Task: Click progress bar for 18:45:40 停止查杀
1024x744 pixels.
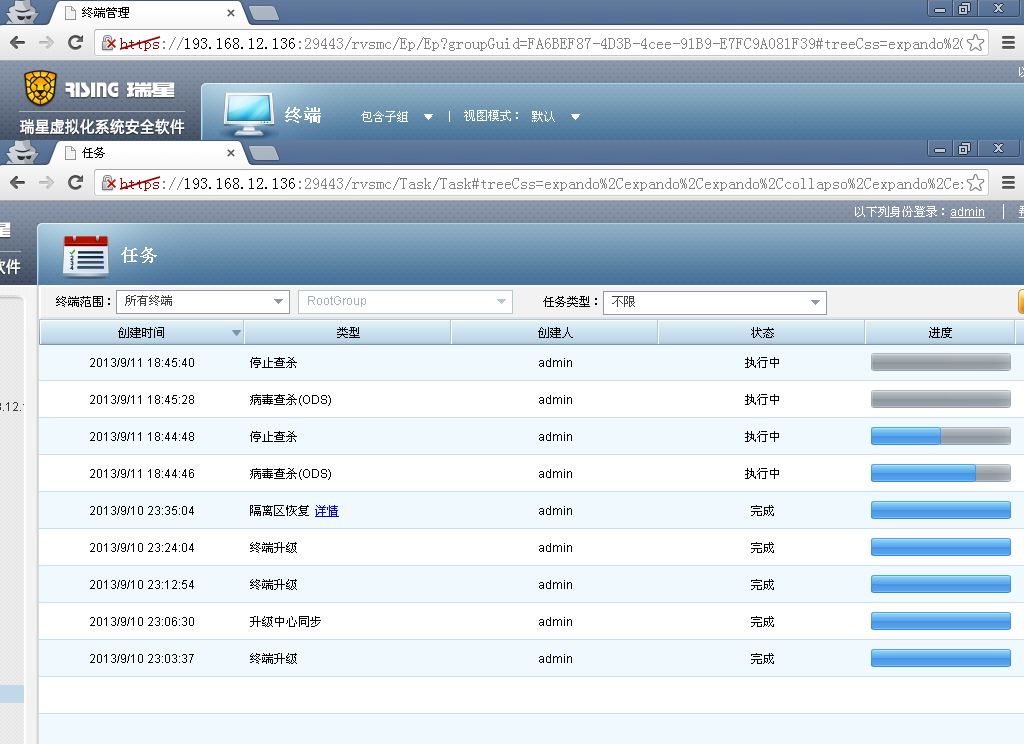Action: [x=940, y=363]
